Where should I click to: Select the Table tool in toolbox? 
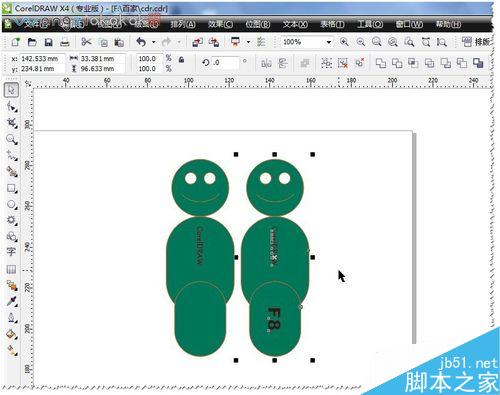11,269
